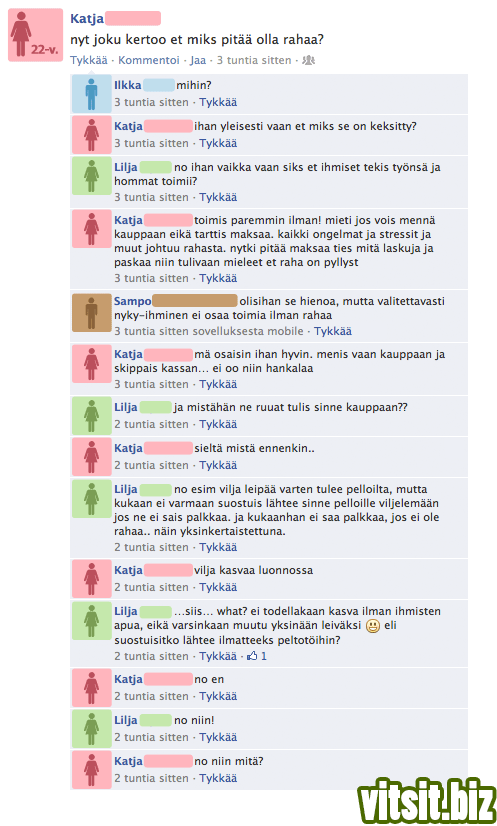Viewport: 497px width, 826px height.
Task: Click Katja's 22-v. profile avatar
Action: (35, 35)
